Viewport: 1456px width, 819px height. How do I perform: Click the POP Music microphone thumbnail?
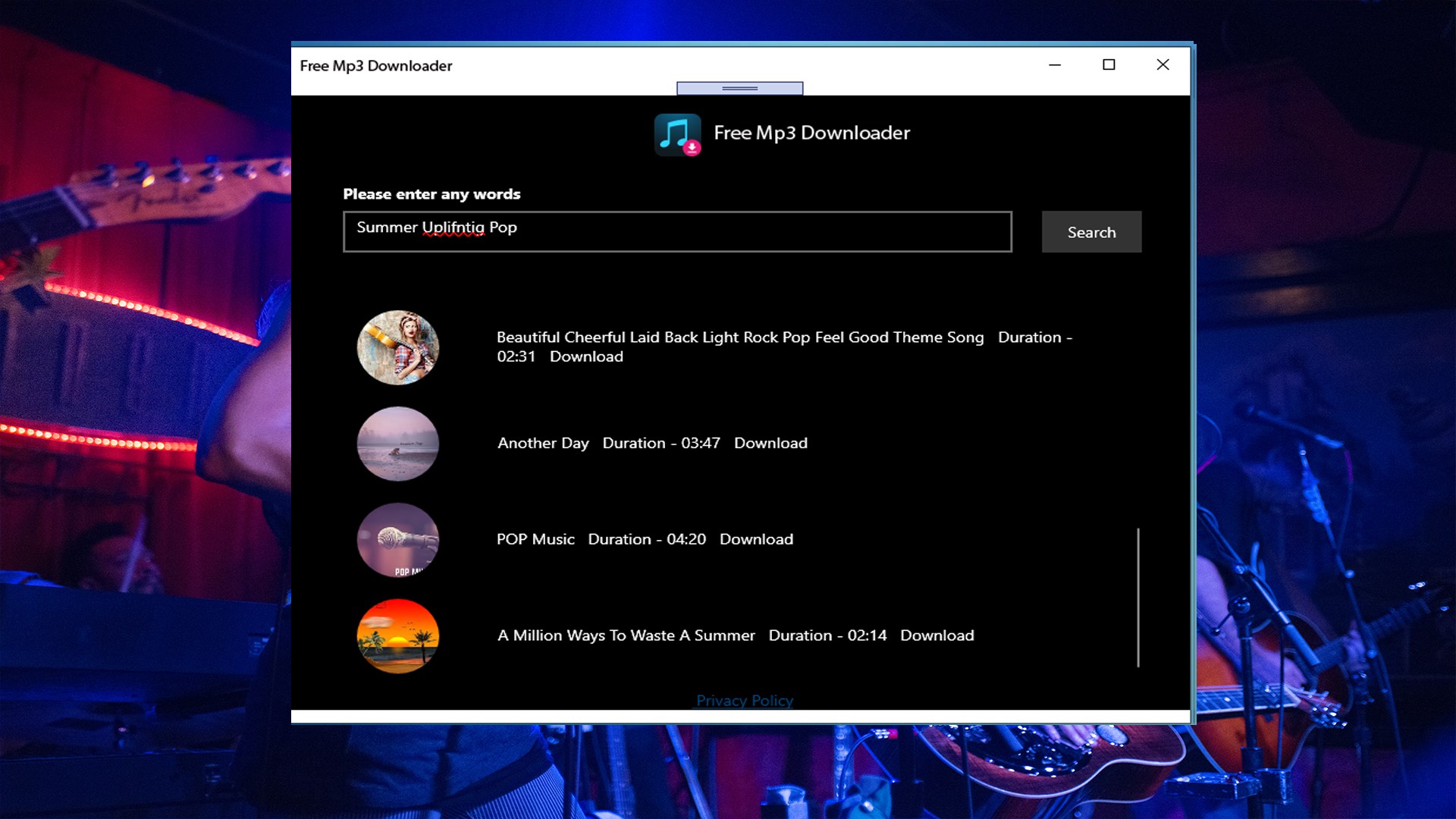(397, 540)
